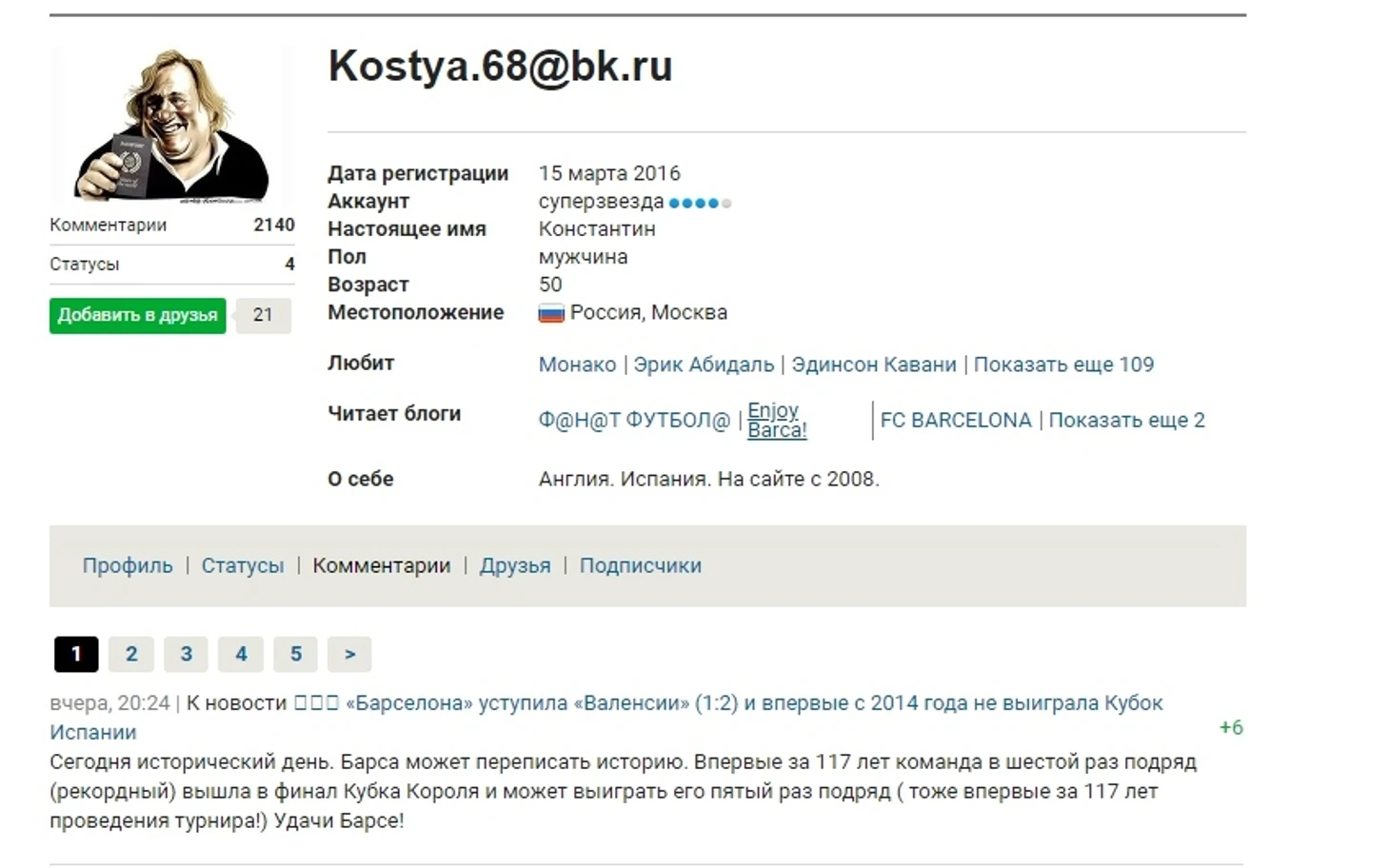Click the friends count badge 21
Screen dimensions: 1390x868
coord(263,315)
